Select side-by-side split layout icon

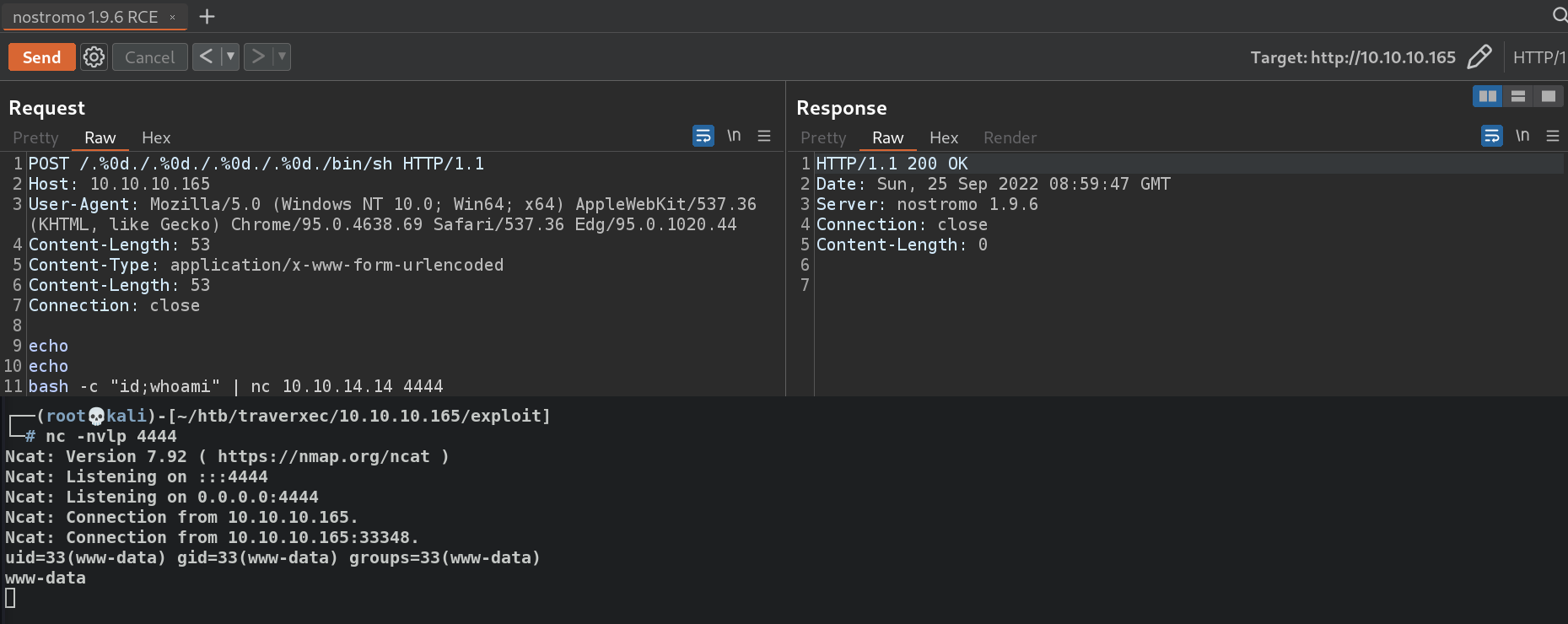(1488, 96)
